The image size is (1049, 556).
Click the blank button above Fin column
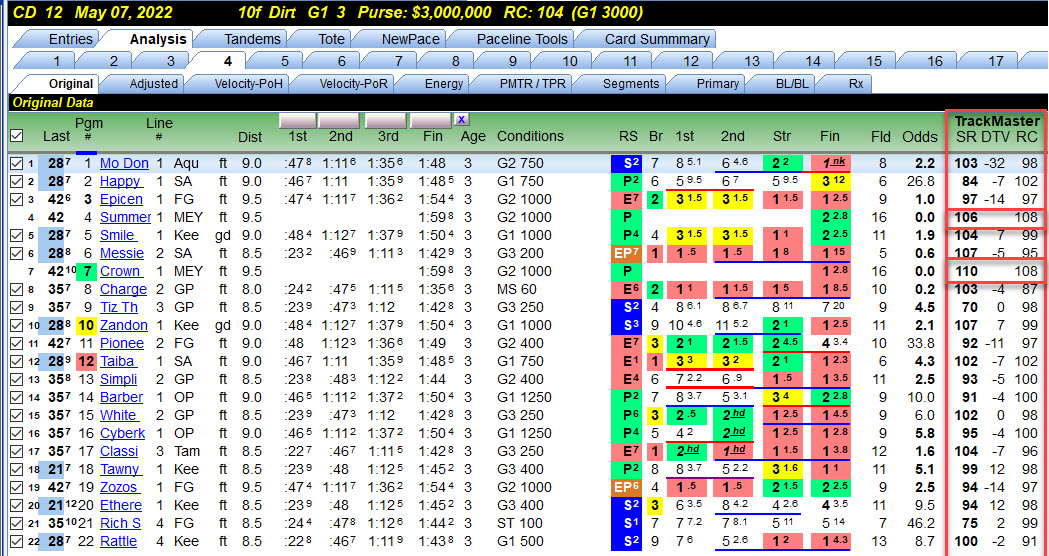[430, 120]
